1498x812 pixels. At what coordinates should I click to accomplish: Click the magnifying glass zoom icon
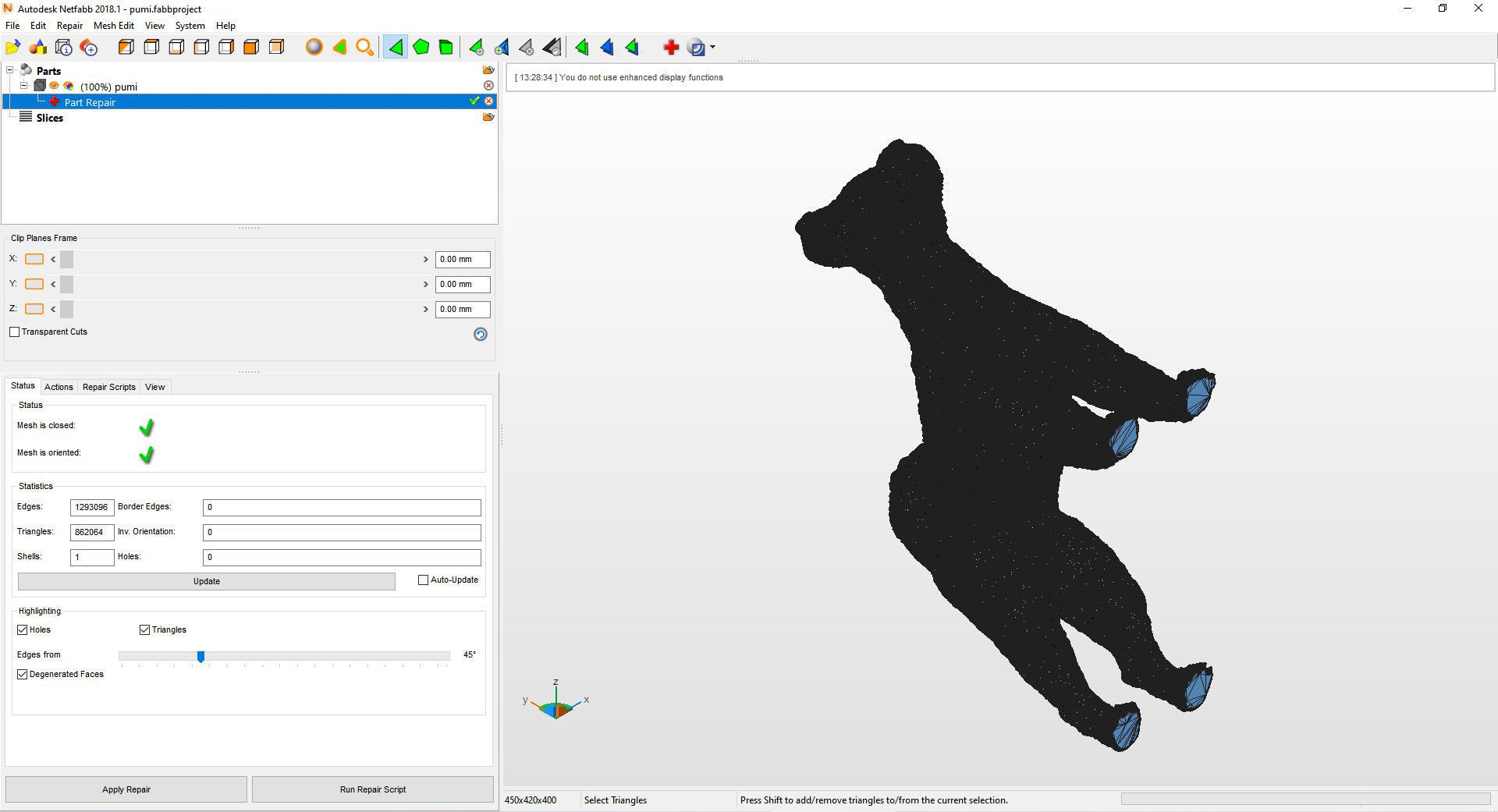pyautogui.click(x=364, y=48)
